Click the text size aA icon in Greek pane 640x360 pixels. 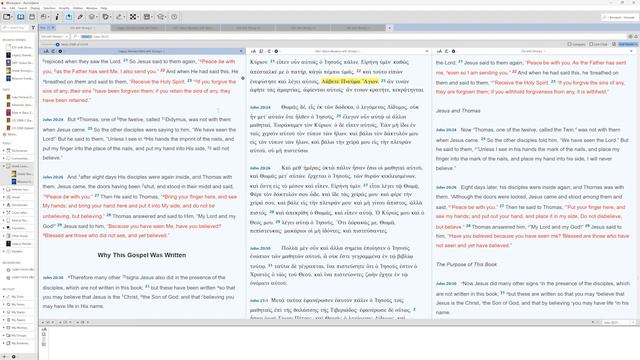[x=253, y=51]
